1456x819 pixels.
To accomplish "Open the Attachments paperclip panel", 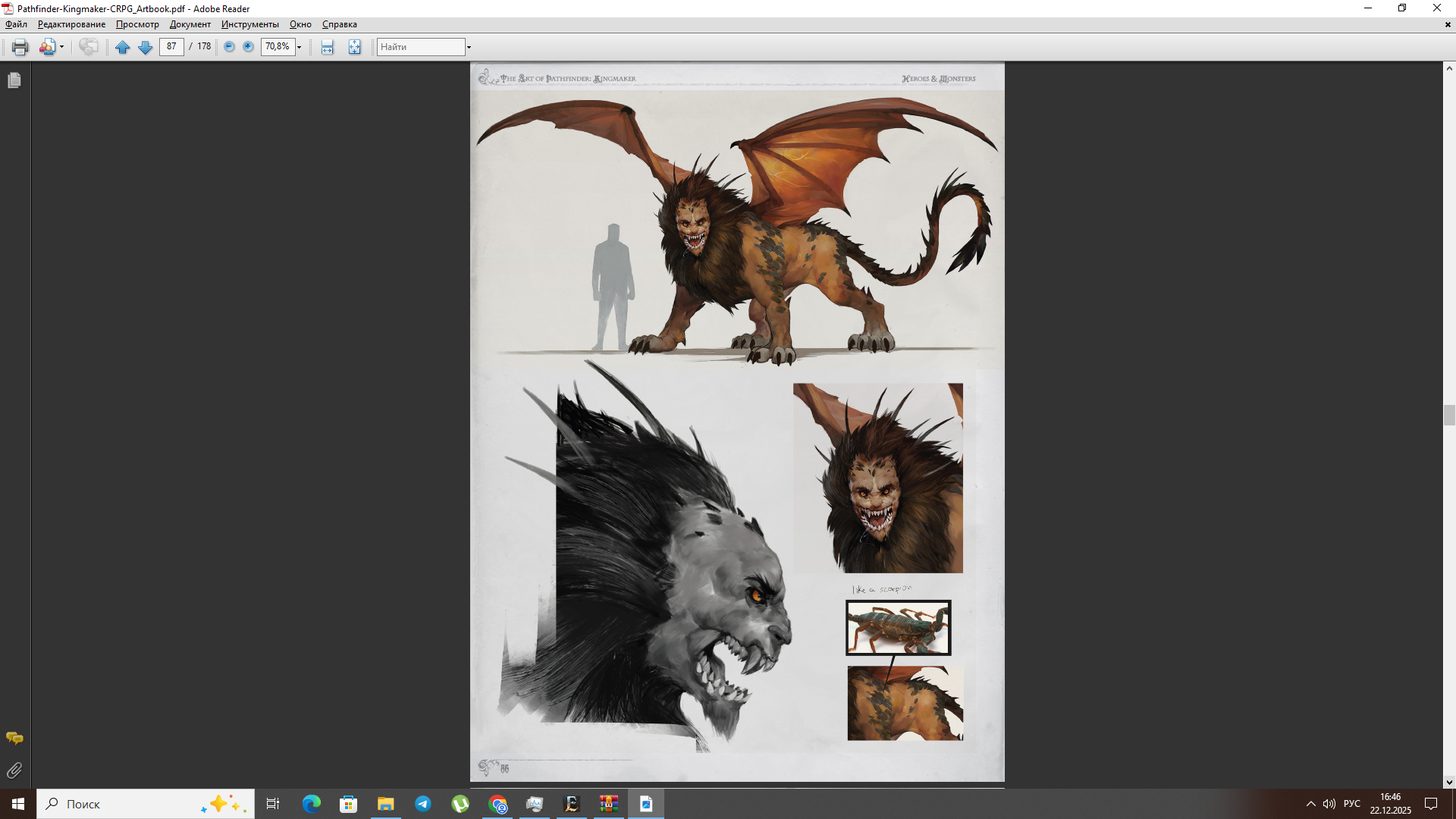I will [14, 770].
